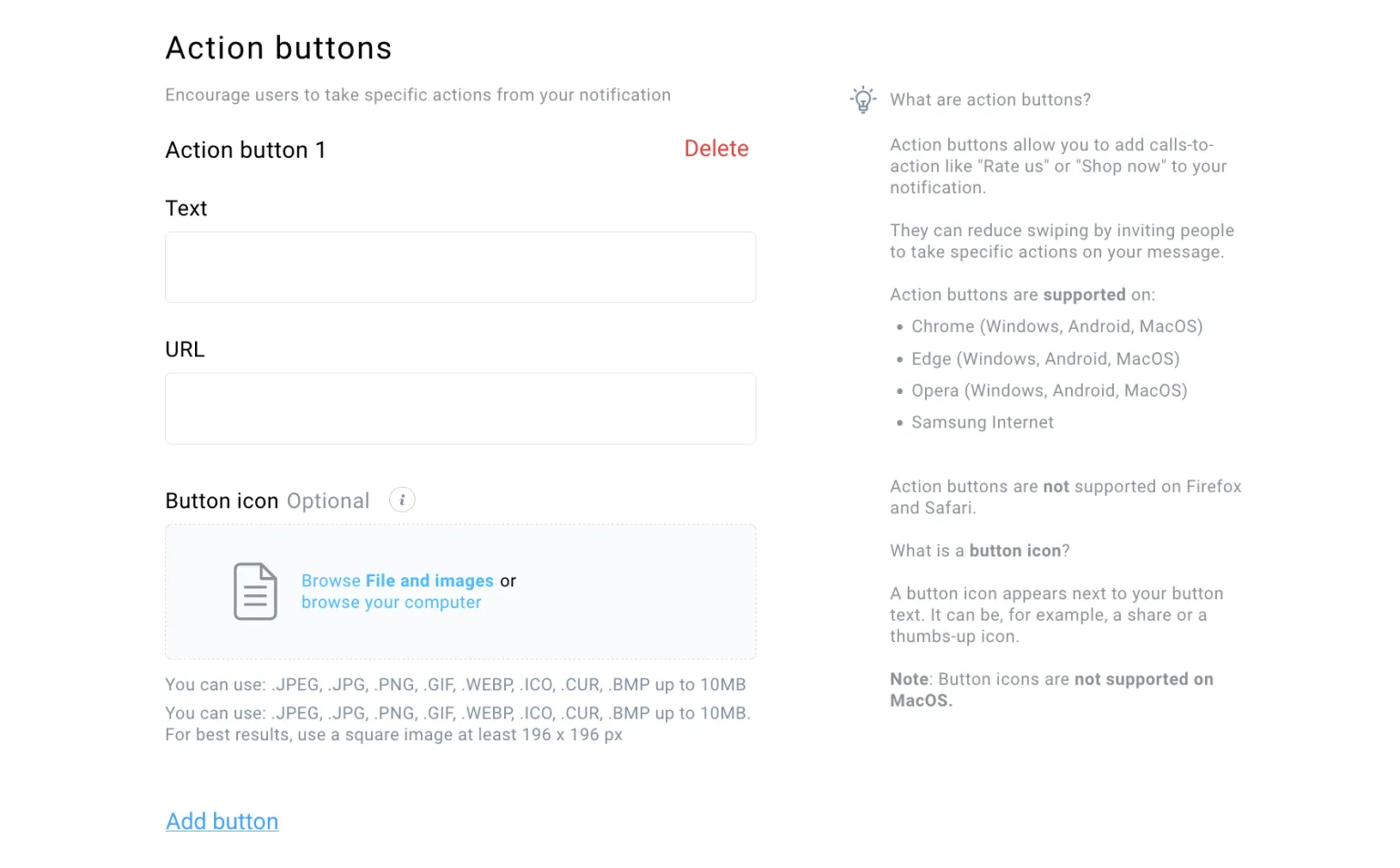The width and height of the screenshot is (1400, 868).
Task: Click the info icon beside Button icon label
Action: tap(402, 500)
